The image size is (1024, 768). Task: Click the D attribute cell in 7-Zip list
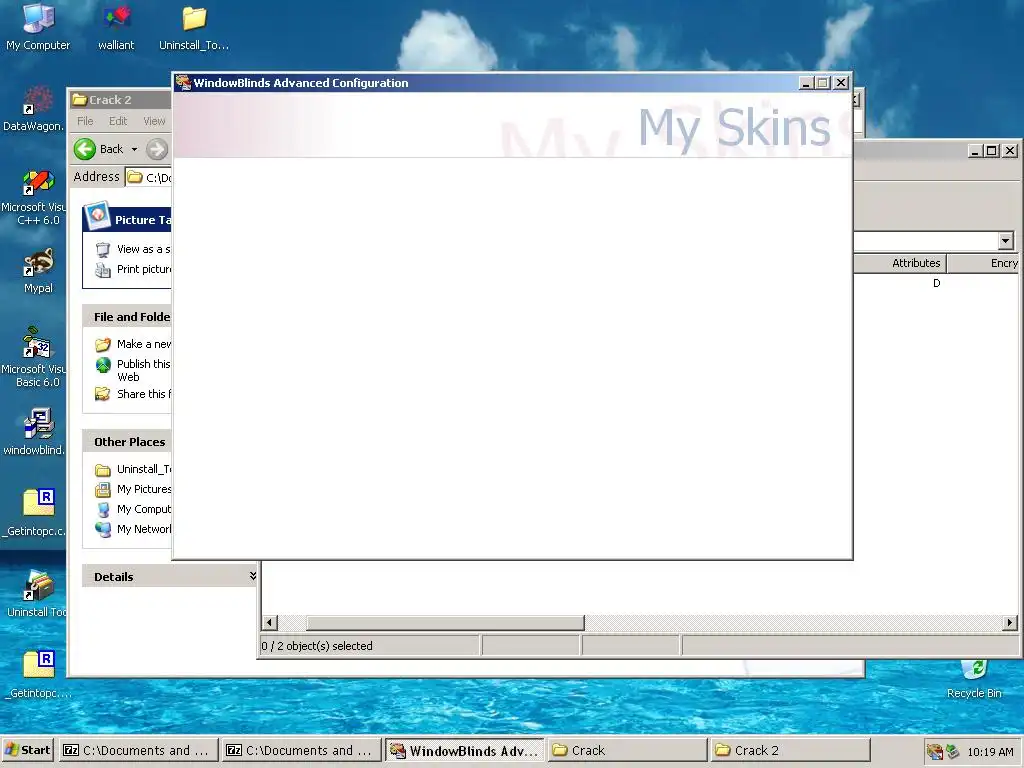click(x=936, y=283)
